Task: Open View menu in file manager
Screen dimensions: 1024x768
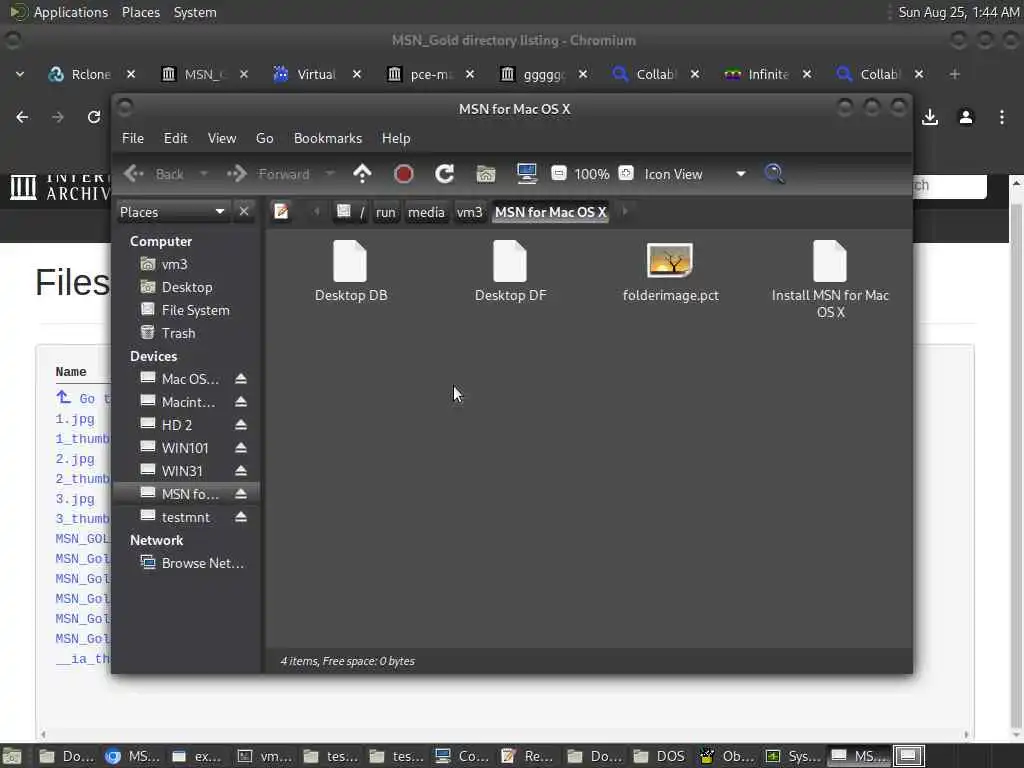Action: [222, 138]
